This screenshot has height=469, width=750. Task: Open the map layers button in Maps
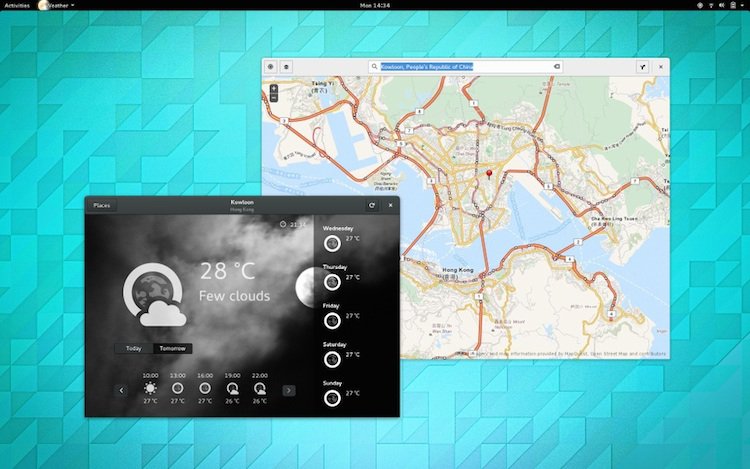click(286, 67)
